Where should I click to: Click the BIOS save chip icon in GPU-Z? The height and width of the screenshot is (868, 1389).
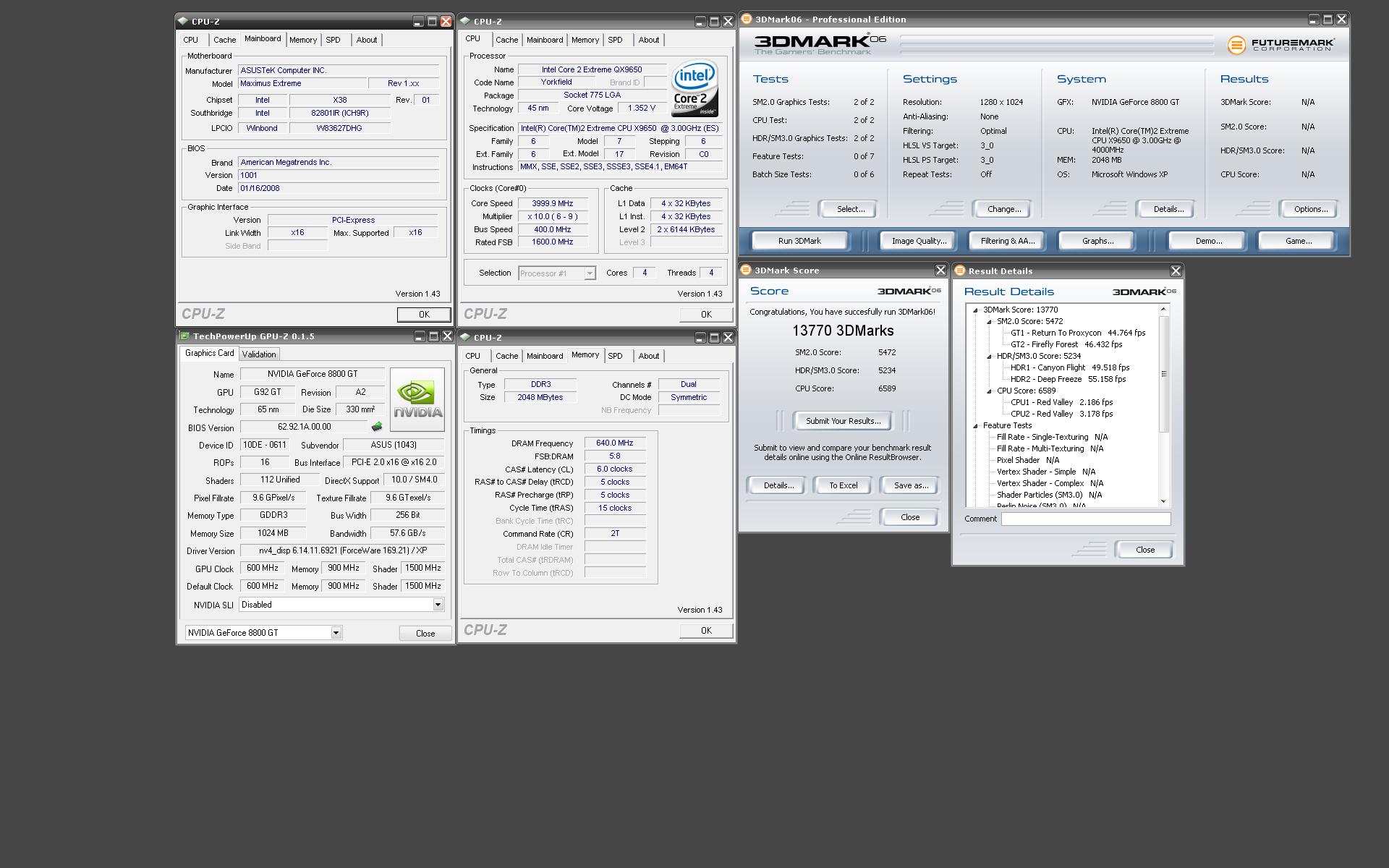[376, 427]
